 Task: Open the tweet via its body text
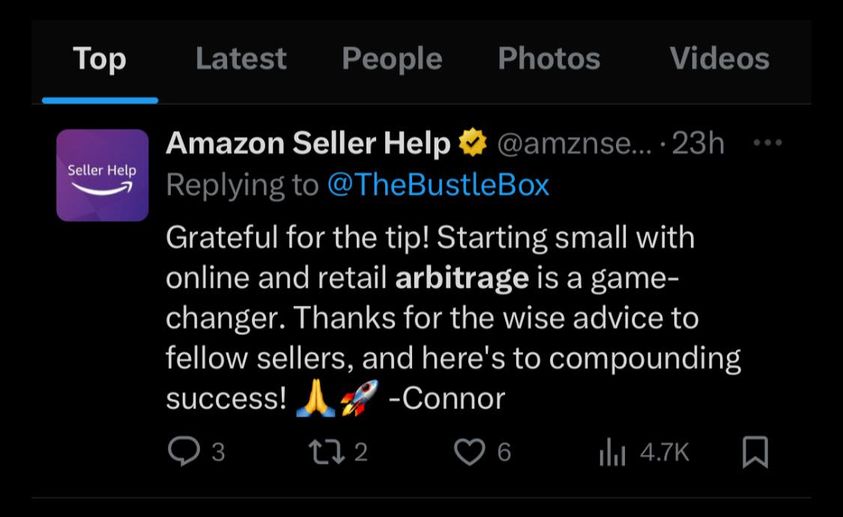[453, 318]
